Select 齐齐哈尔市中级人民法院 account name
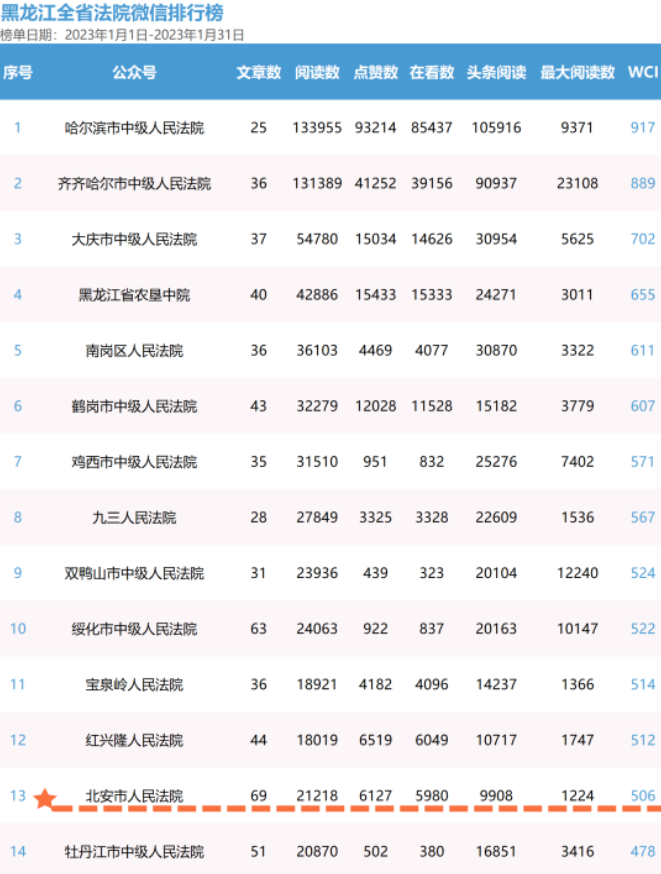Screen dimensions: 661x874 [x=134, y=184]
